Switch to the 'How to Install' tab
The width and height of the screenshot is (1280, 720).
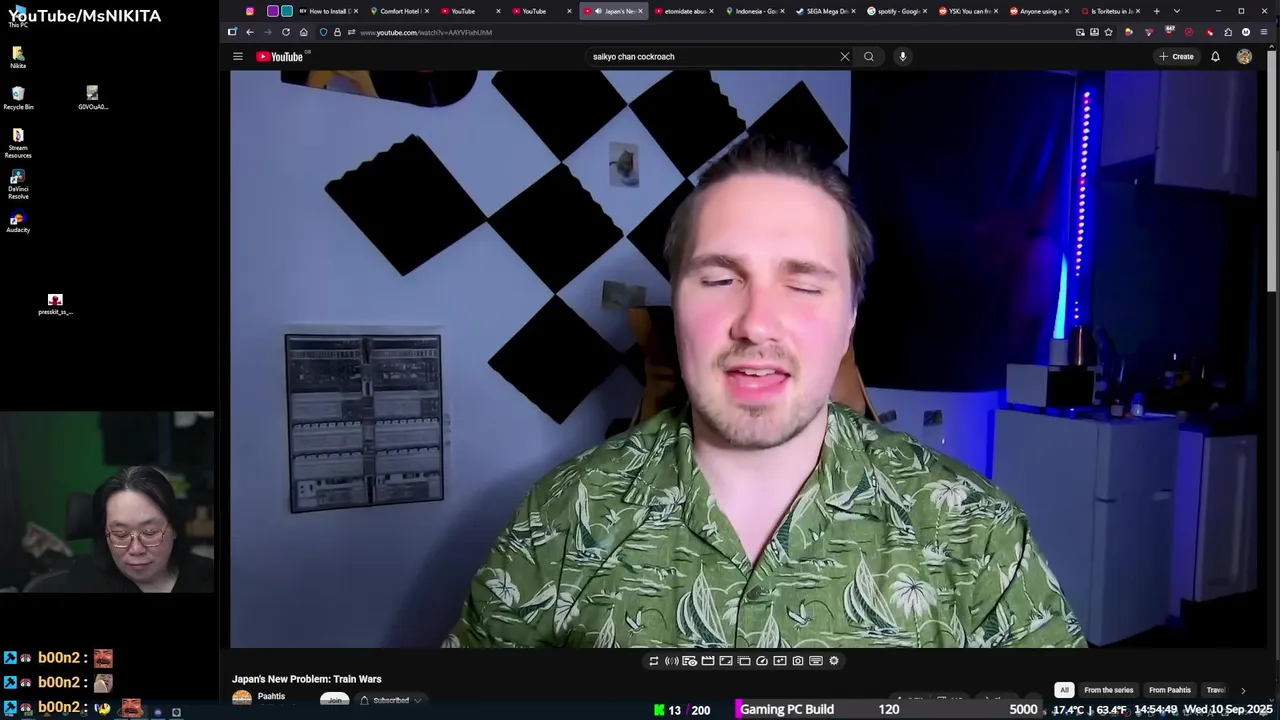(329, 11)
